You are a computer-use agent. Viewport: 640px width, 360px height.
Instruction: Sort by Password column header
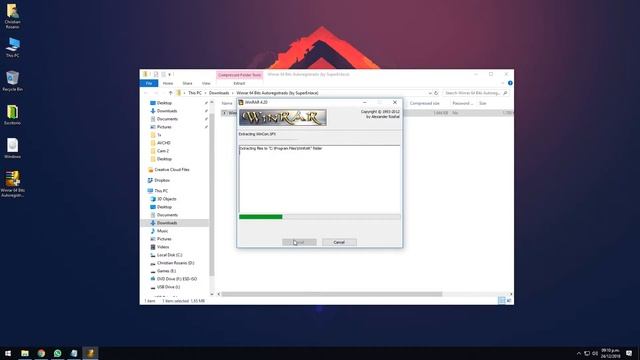click(x=462, y=103)
